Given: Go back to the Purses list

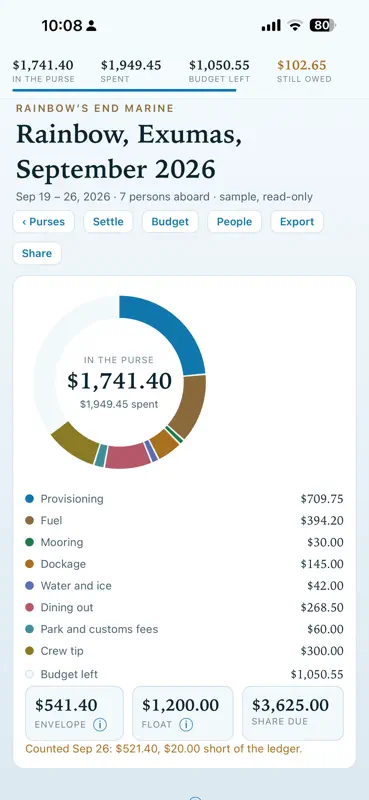Looking at the screenshot, I should 43,221.
